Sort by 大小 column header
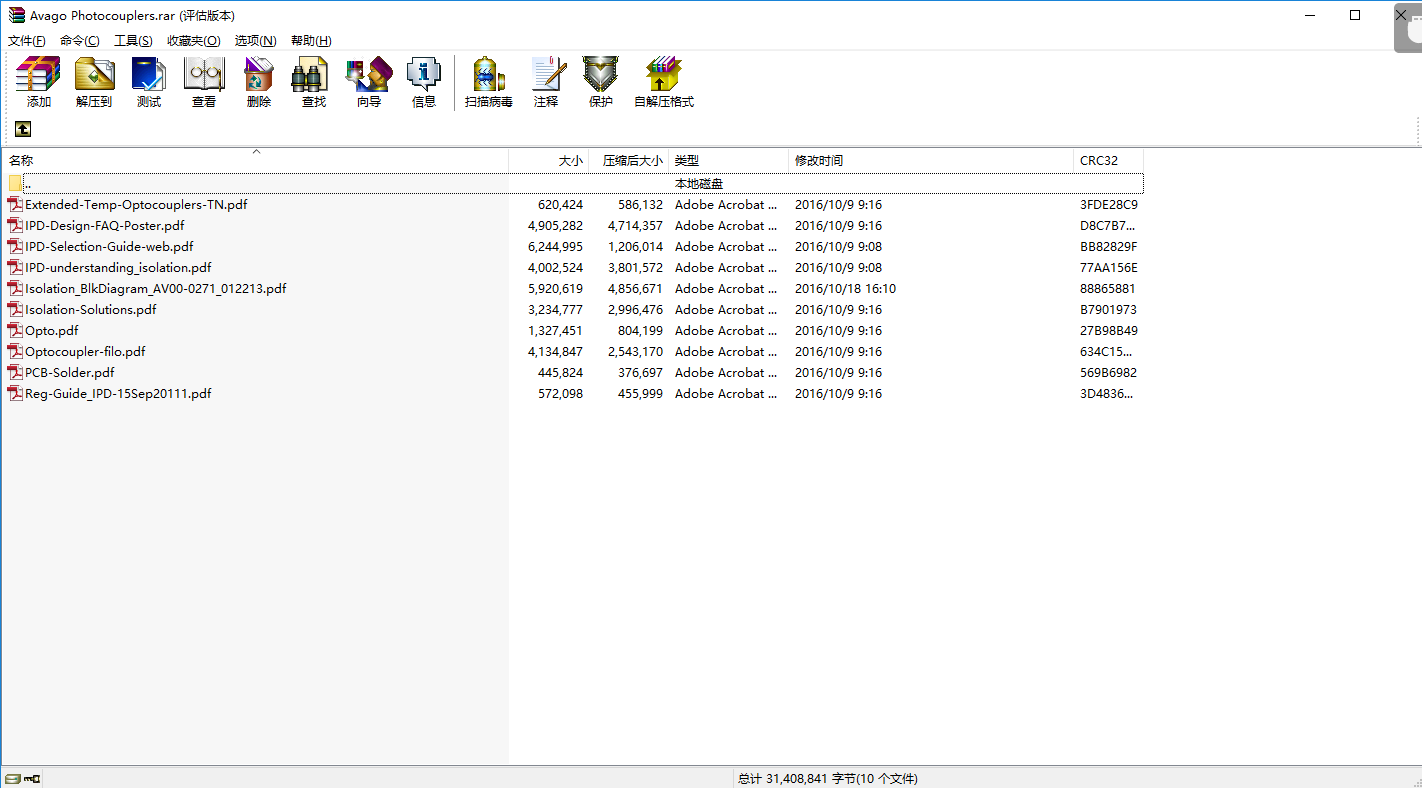Screen dimensions: 1422x788 549,160
